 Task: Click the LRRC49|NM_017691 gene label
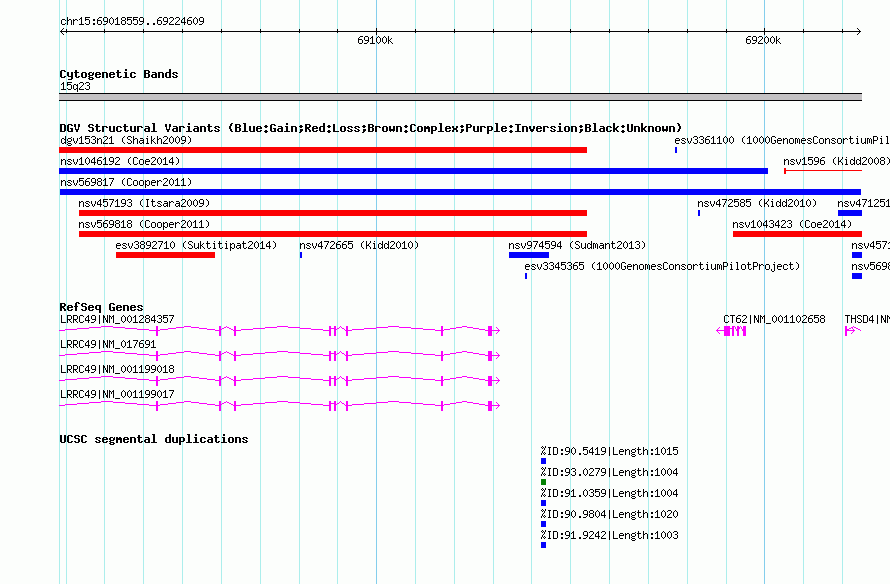108,344
